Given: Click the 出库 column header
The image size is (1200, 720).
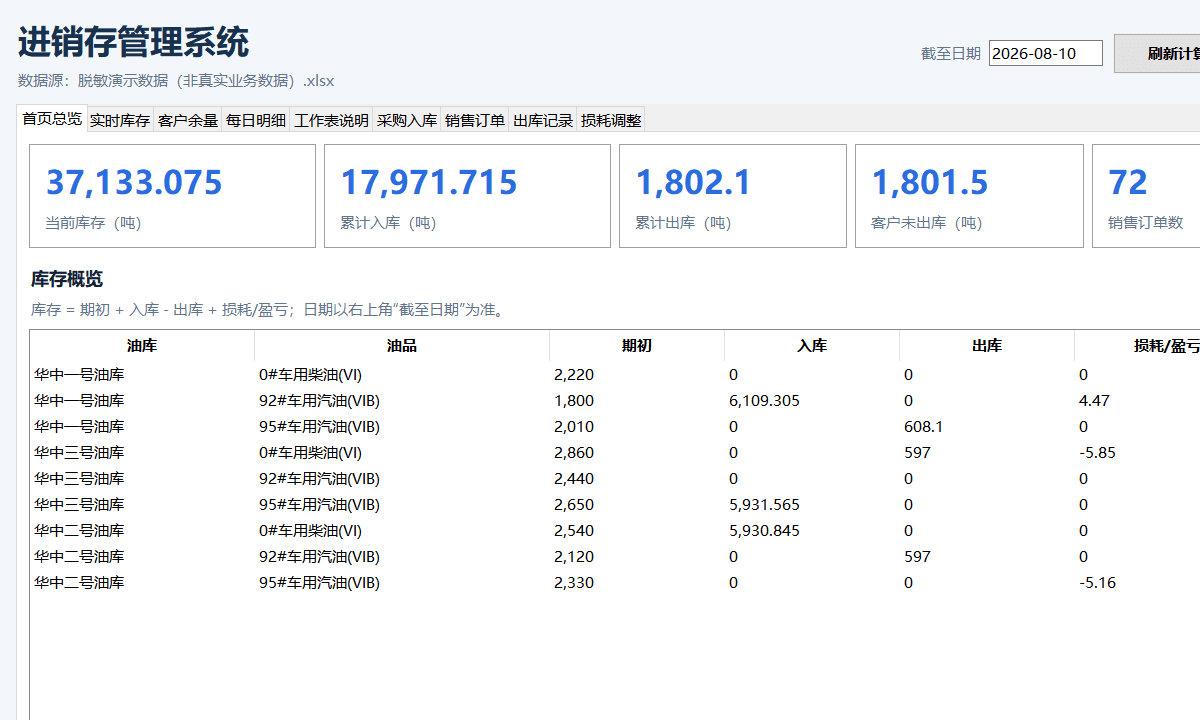Looking at the screenshot, I should coord(987,346).
